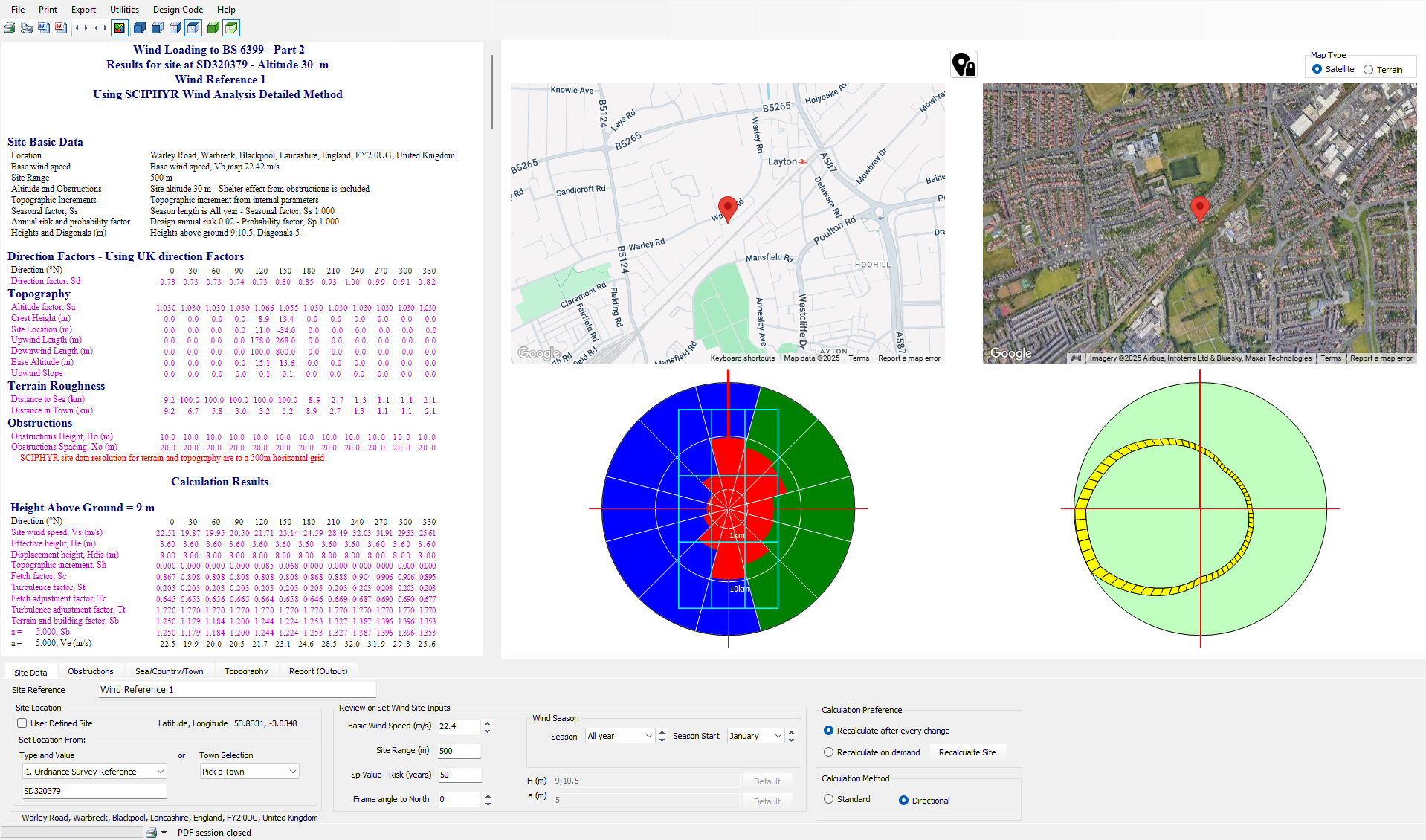Viewport: 1426px width, 840px height.
Task: Open the Pick a Town dropdown
Action: coord(249,772)
